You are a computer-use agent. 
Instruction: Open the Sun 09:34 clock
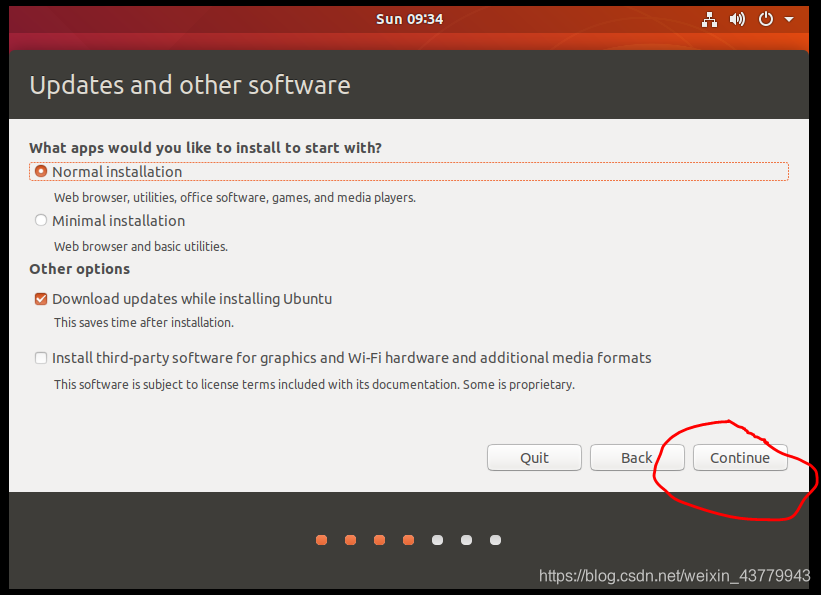click(x=409, y=19)
